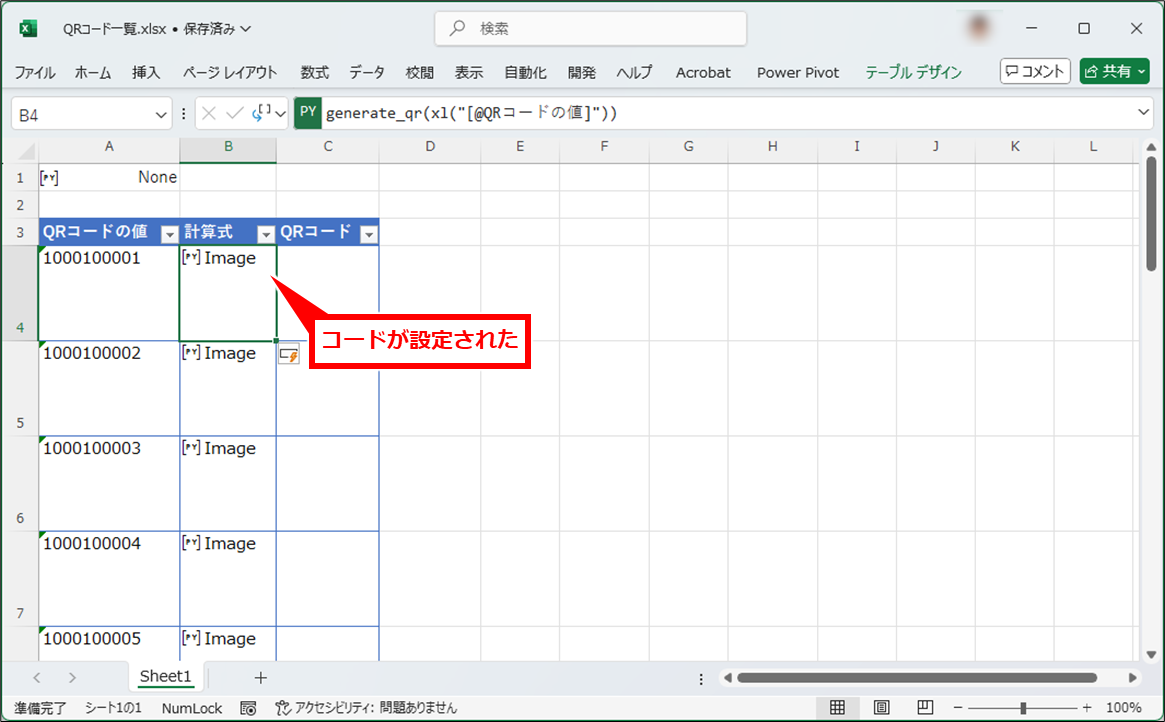Click the macro recording icon in status bar
Viewport: 1165px width, 722px height.
(x=248, y=708)
